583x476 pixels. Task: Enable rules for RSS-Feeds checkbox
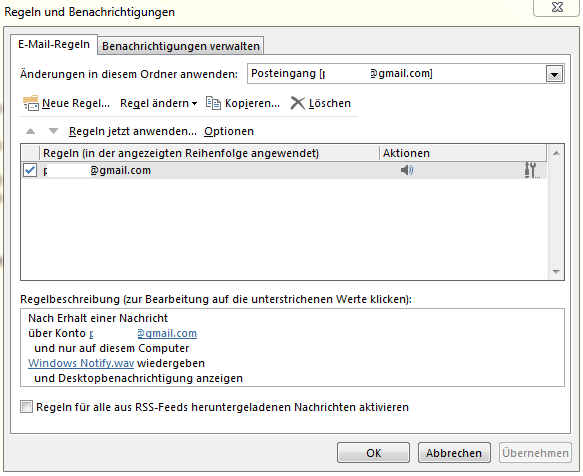point(26,407)
